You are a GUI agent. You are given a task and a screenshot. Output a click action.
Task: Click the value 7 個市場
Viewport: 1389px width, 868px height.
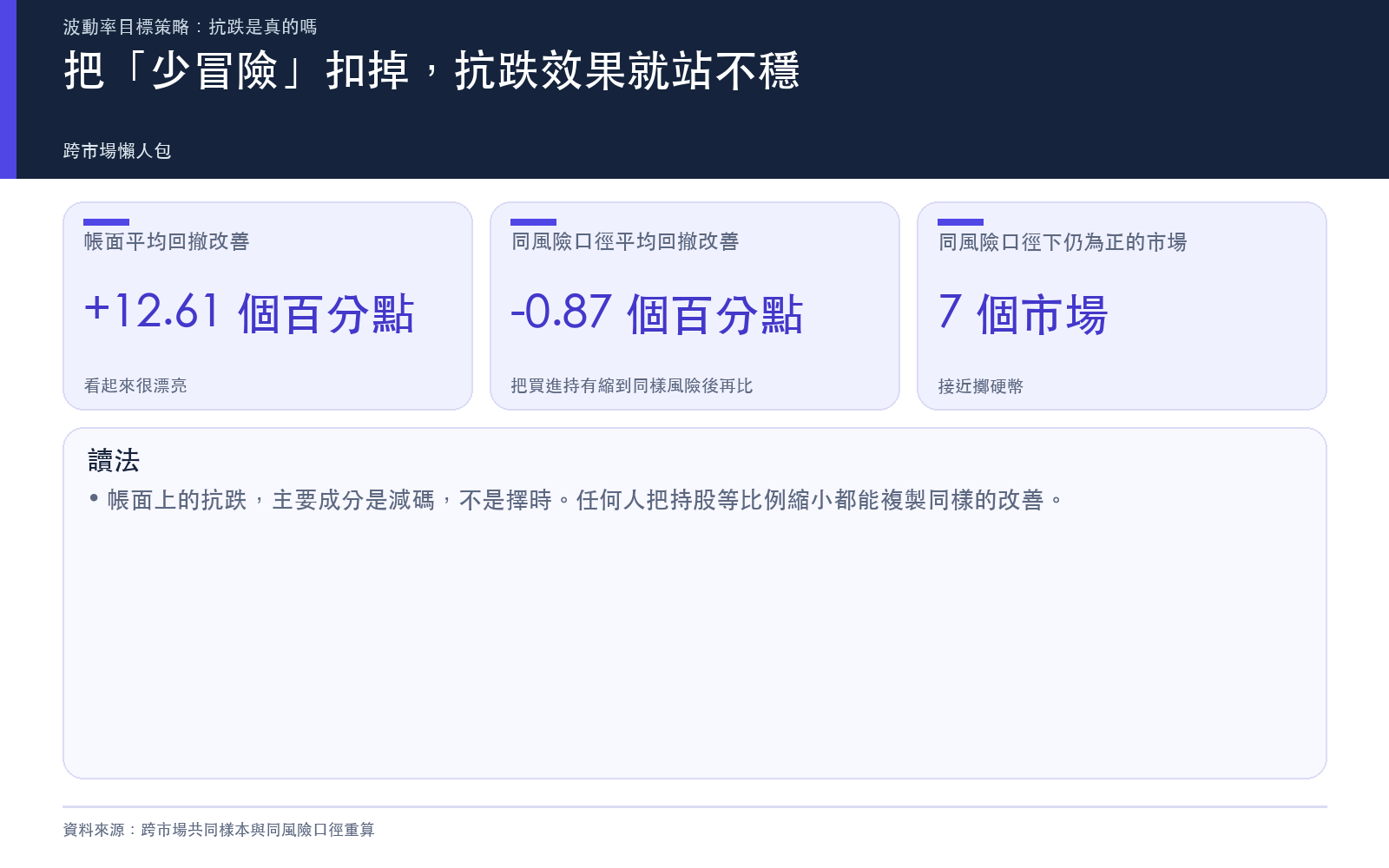pyautogui.click(x=1023, y=313)
